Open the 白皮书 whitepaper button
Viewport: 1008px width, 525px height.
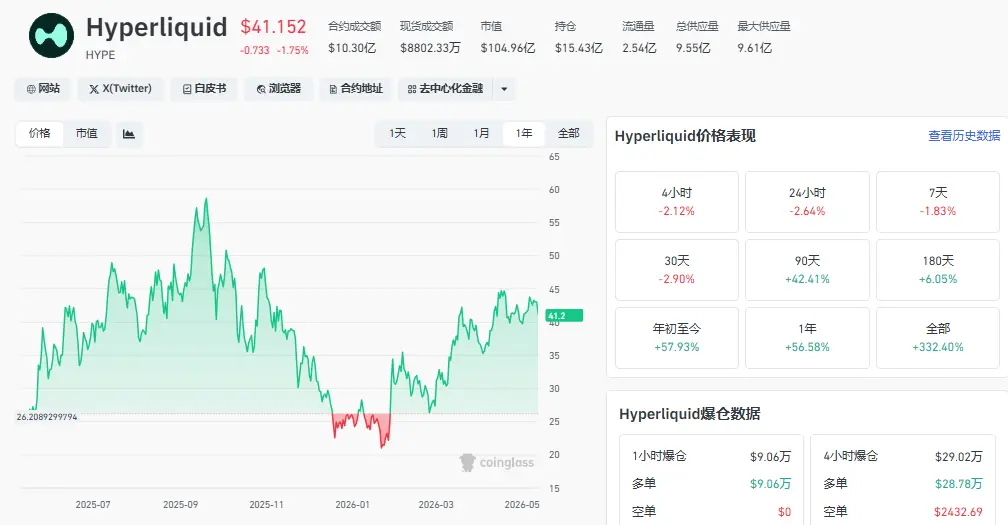click(x=204, y=89)
